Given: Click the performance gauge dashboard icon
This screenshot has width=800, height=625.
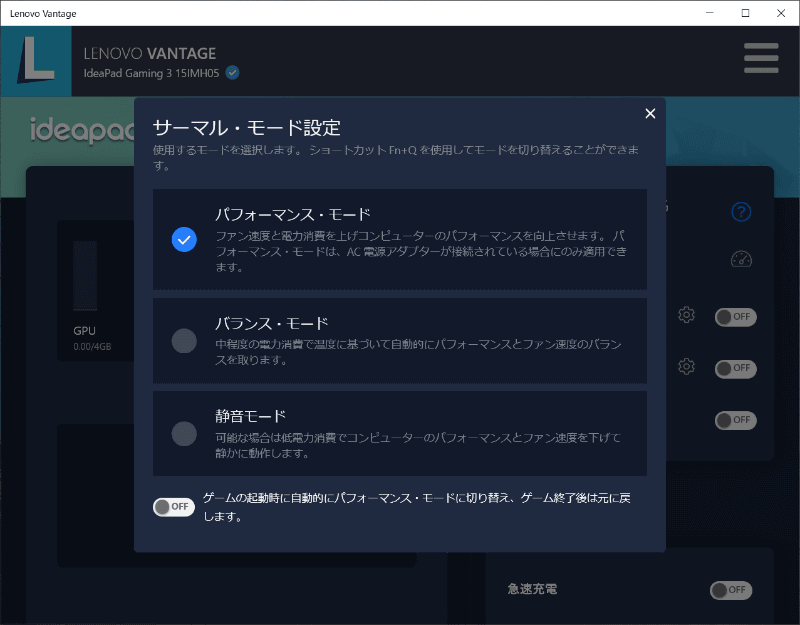Looking at the screenshot, I should click(740, 259).
